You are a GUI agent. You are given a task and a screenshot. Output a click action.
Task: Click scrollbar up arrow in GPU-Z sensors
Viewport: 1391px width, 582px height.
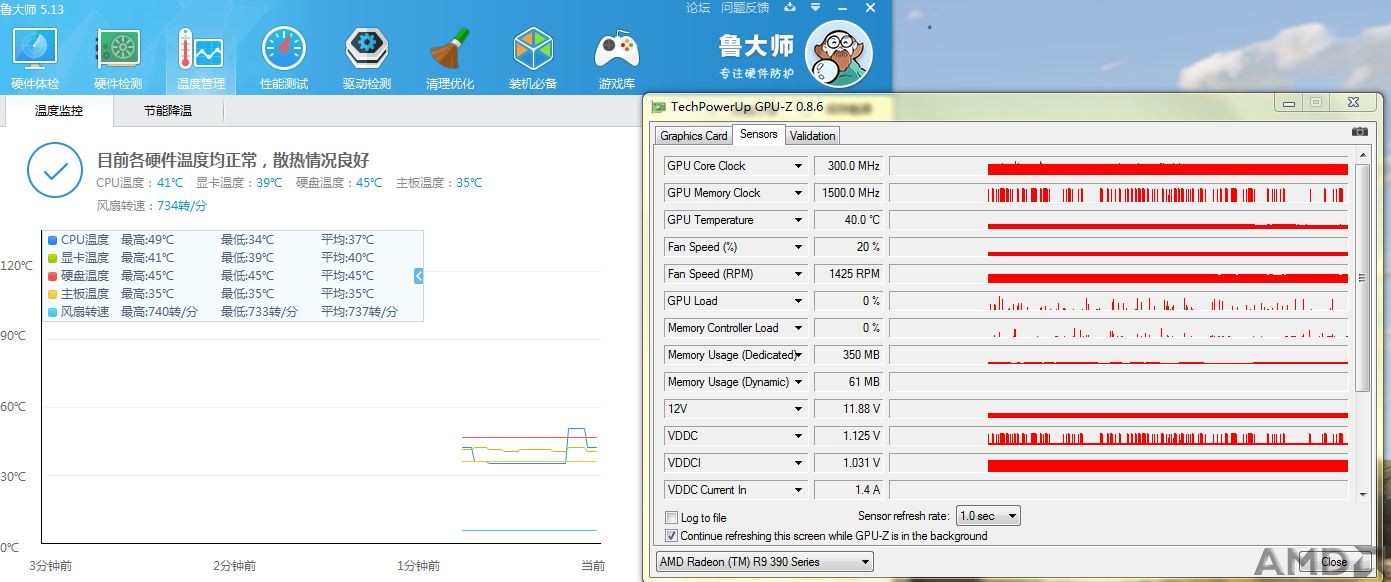click(x=1362, y=155)
